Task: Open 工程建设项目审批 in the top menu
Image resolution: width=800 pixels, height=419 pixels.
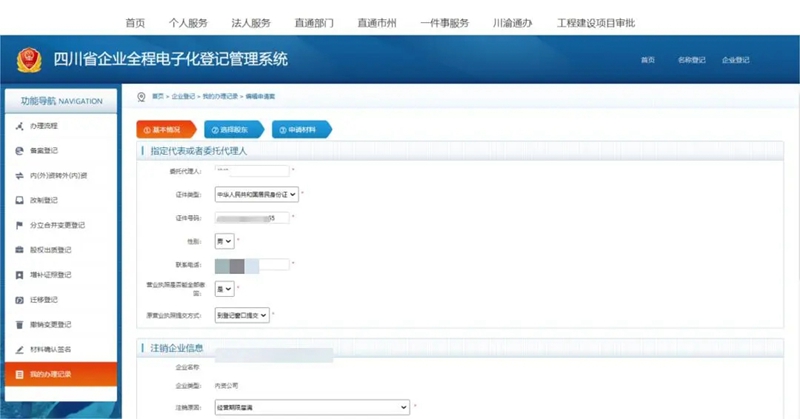Action: [x=596, y=23]
